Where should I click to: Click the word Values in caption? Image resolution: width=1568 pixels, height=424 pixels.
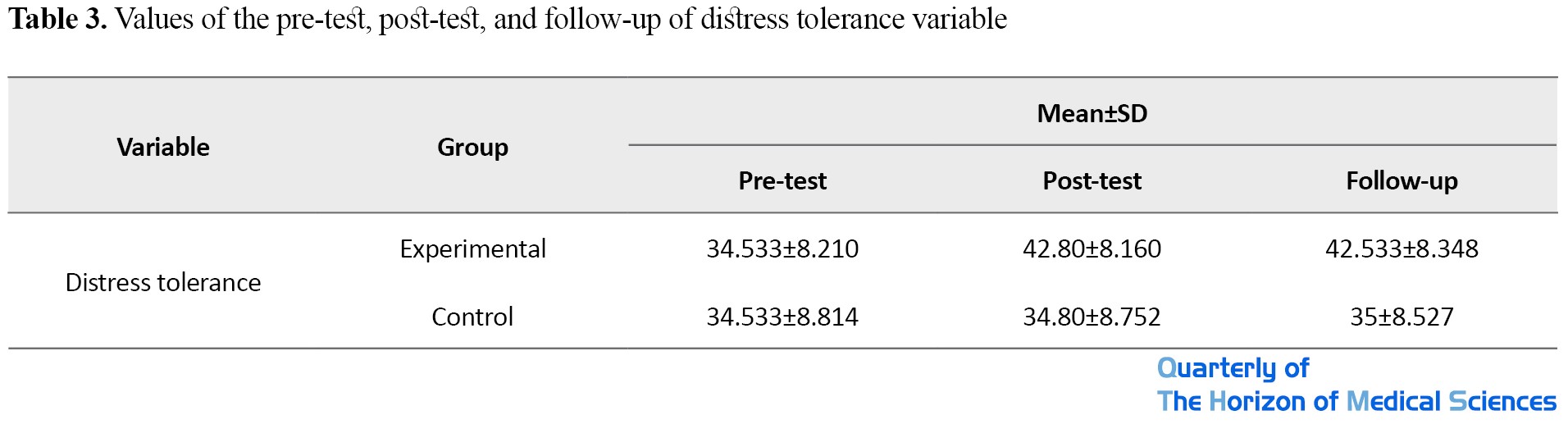(x=155, y=19)
